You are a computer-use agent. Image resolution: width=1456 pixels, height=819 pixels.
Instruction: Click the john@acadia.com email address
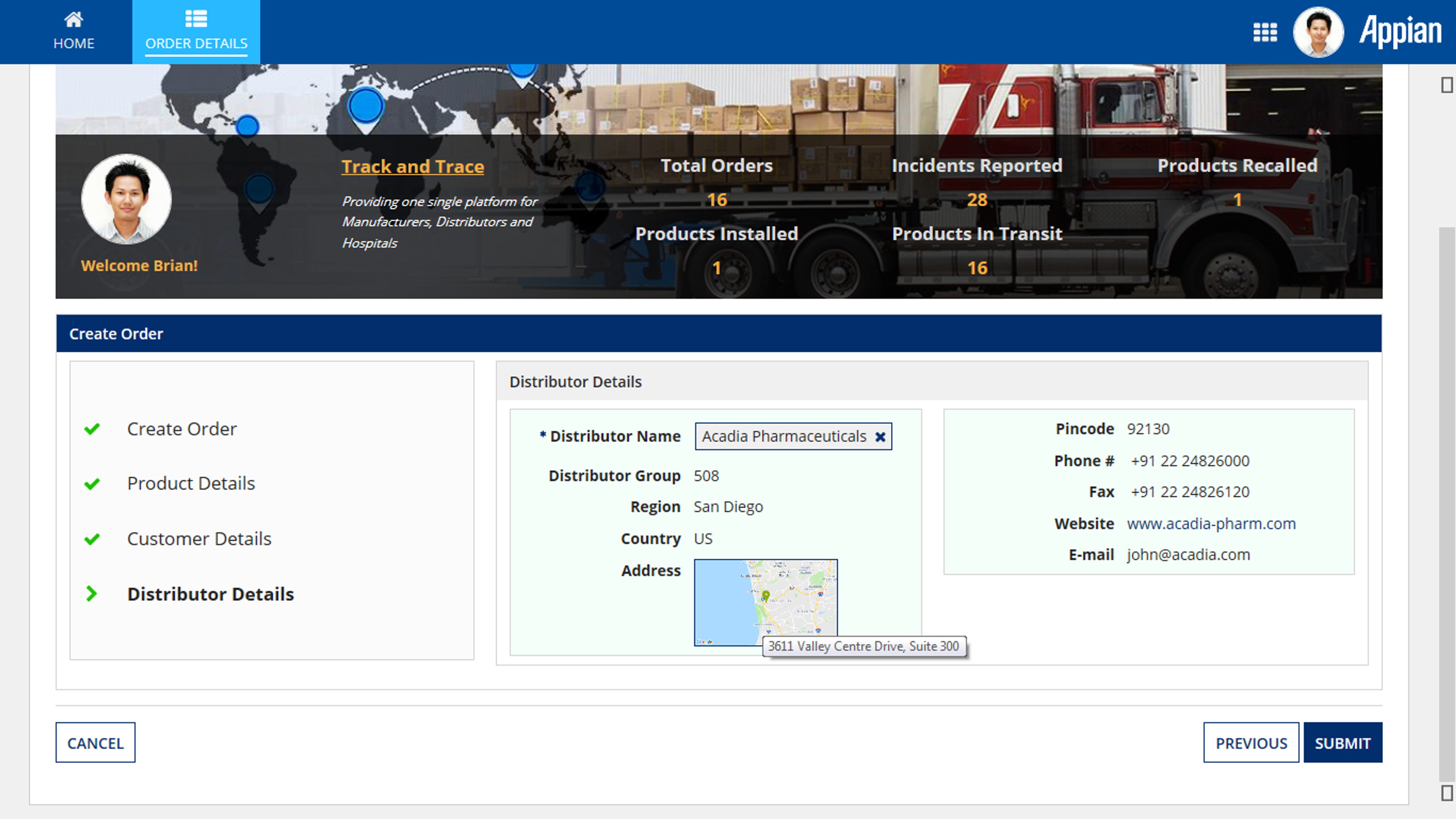point(1188,555)
